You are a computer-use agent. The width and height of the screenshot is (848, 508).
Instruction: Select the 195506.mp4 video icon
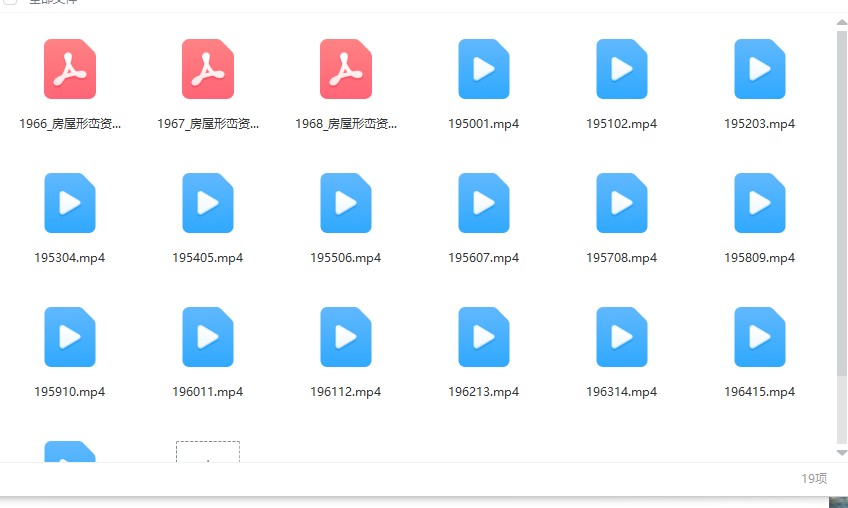point(346,203)
